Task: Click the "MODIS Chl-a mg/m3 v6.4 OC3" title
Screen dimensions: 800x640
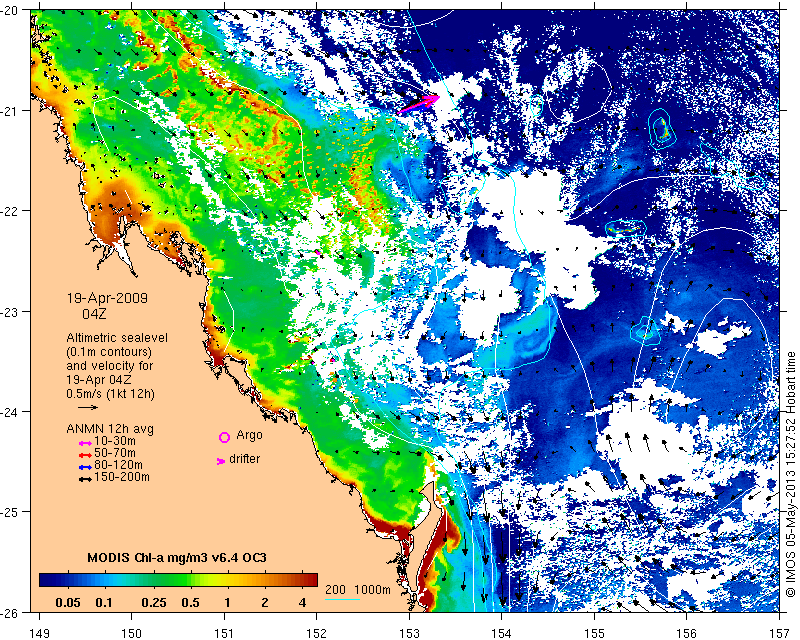Action: pyautogui.click(x=177, y=557)
